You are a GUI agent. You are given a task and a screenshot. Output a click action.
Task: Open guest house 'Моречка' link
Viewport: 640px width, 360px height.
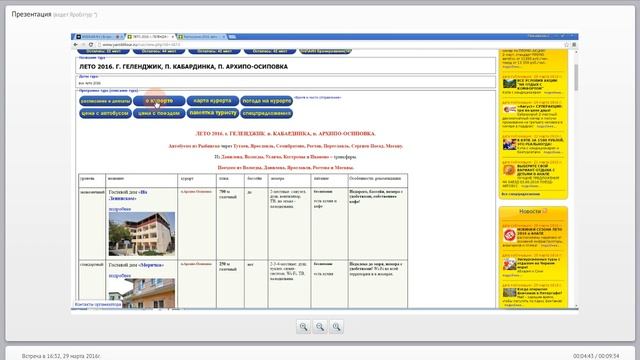click(x=151, y=265)
